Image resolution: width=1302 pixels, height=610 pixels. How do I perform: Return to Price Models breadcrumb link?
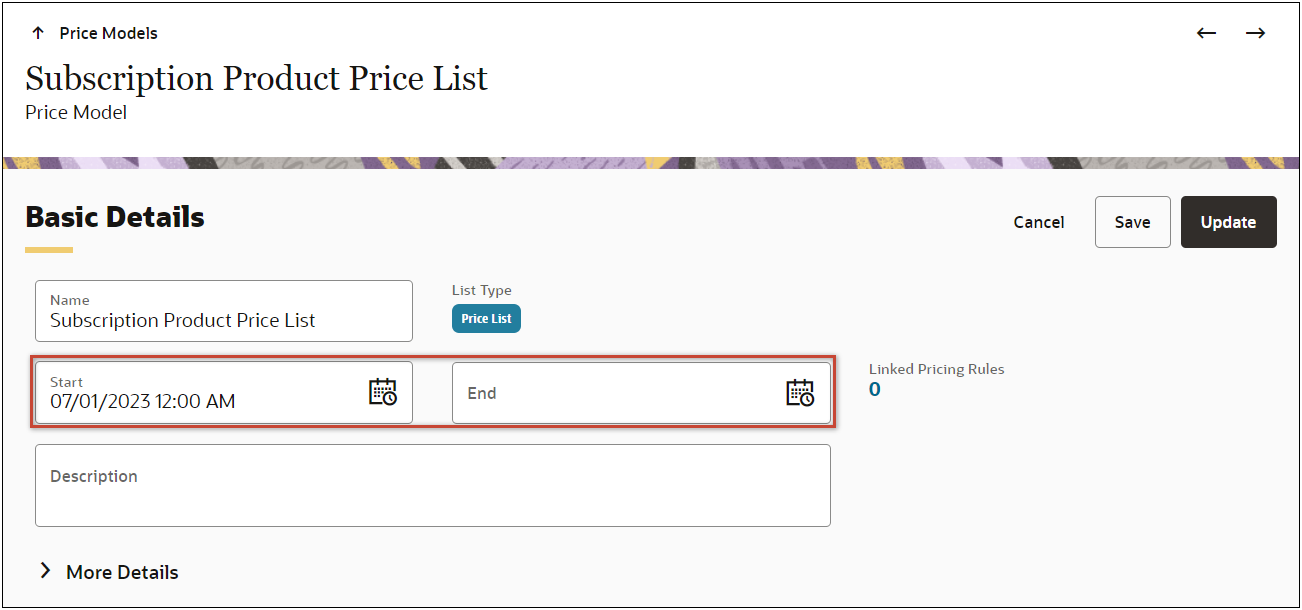(x=108, y=33)
